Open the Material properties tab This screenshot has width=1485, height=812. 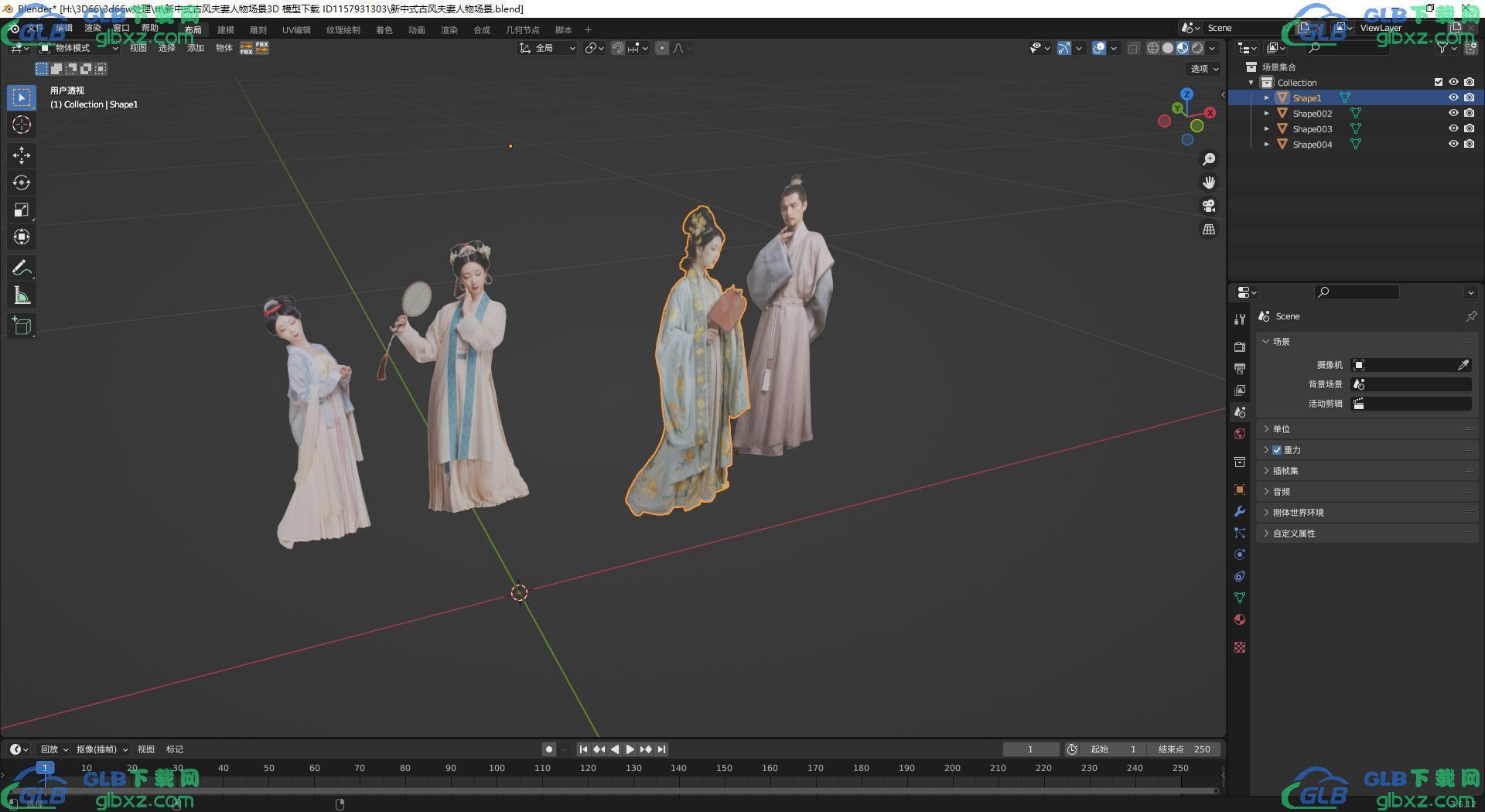pos(1240,619)
